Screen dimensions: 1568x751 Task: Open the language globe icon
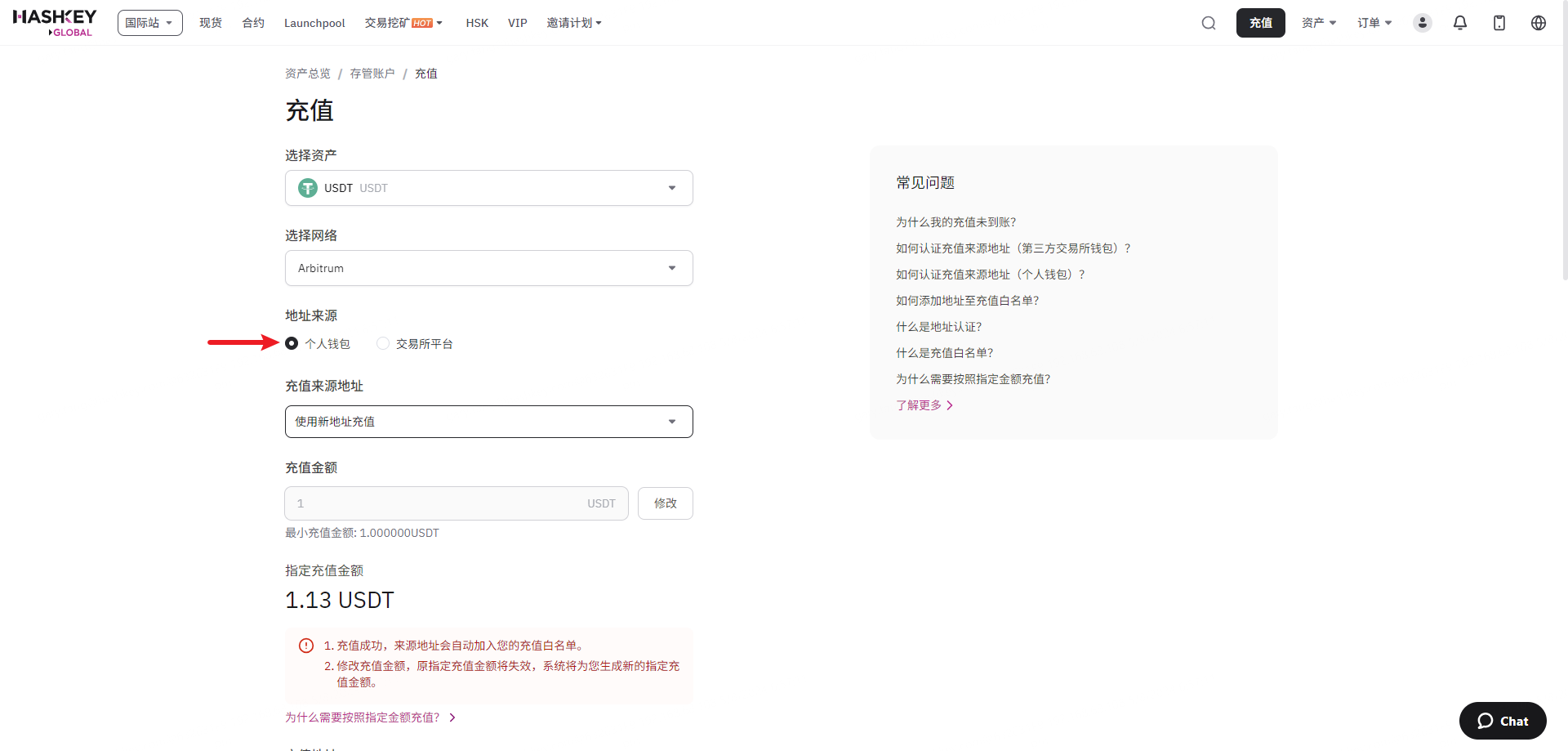1539,23
